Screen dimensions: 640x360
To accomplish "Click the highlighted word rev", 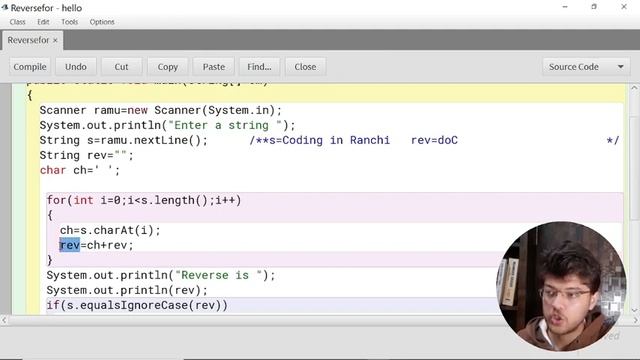I will [x=70, y=245].
